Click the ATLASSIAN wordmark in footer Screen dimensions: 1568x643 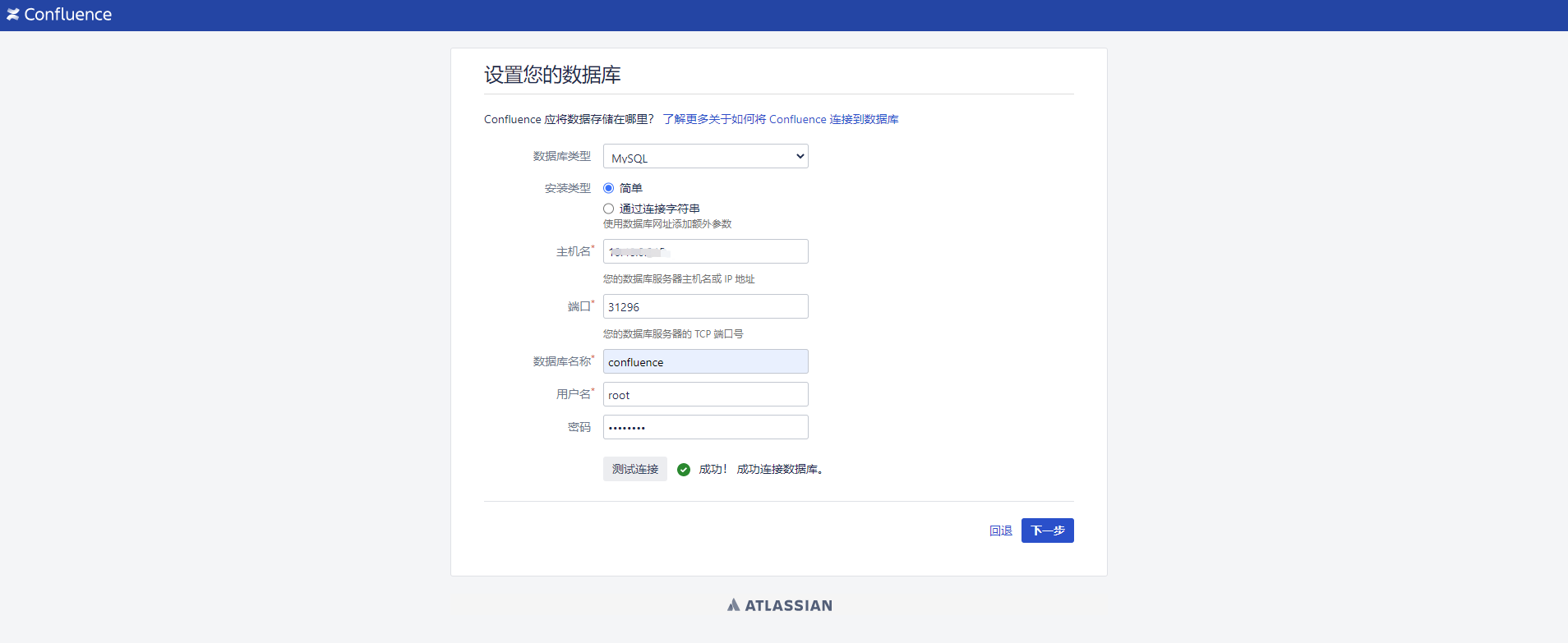click(788, 606)
